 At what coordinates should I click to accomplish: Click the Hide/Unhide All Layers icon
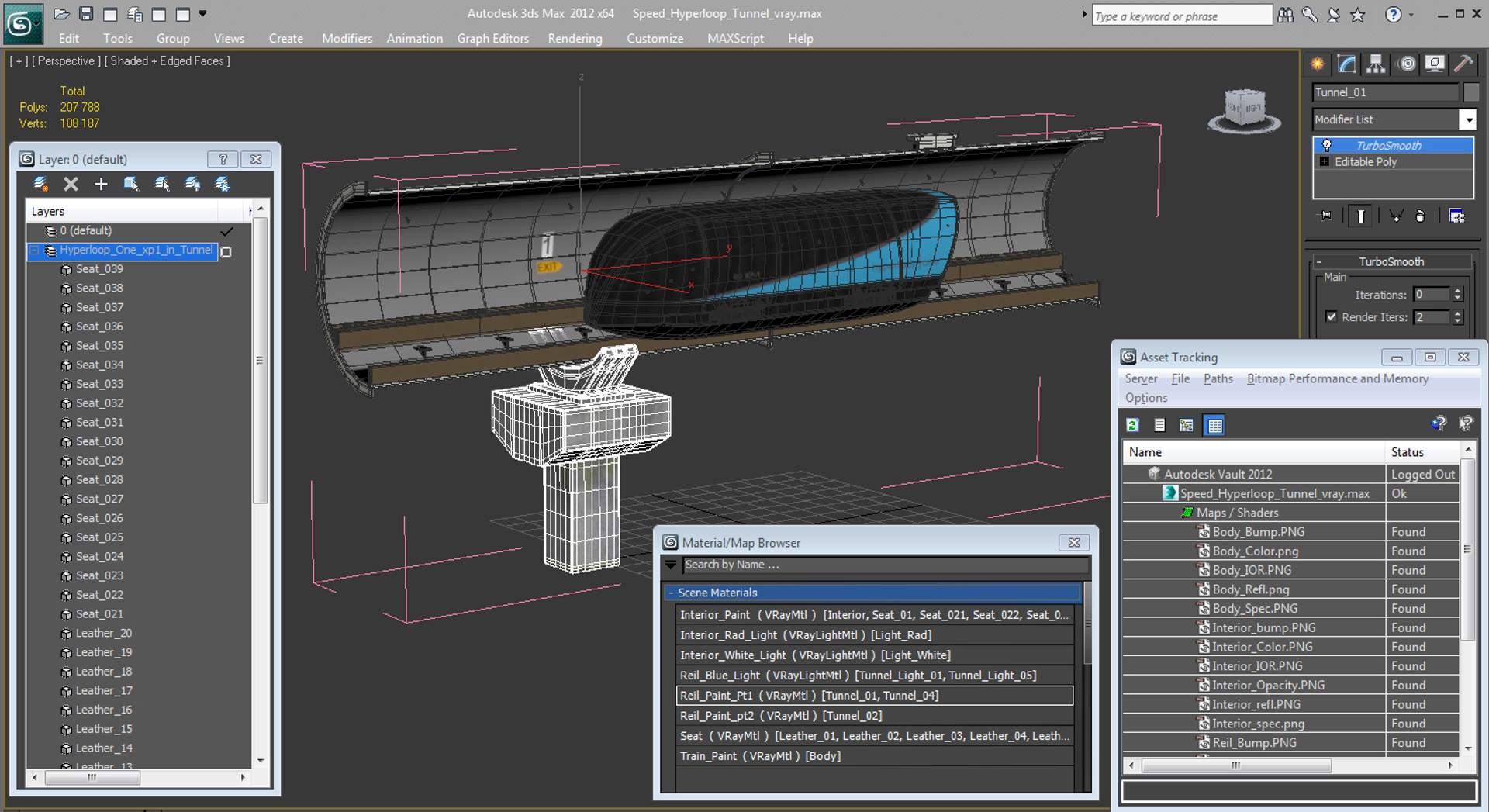point(192,184)
